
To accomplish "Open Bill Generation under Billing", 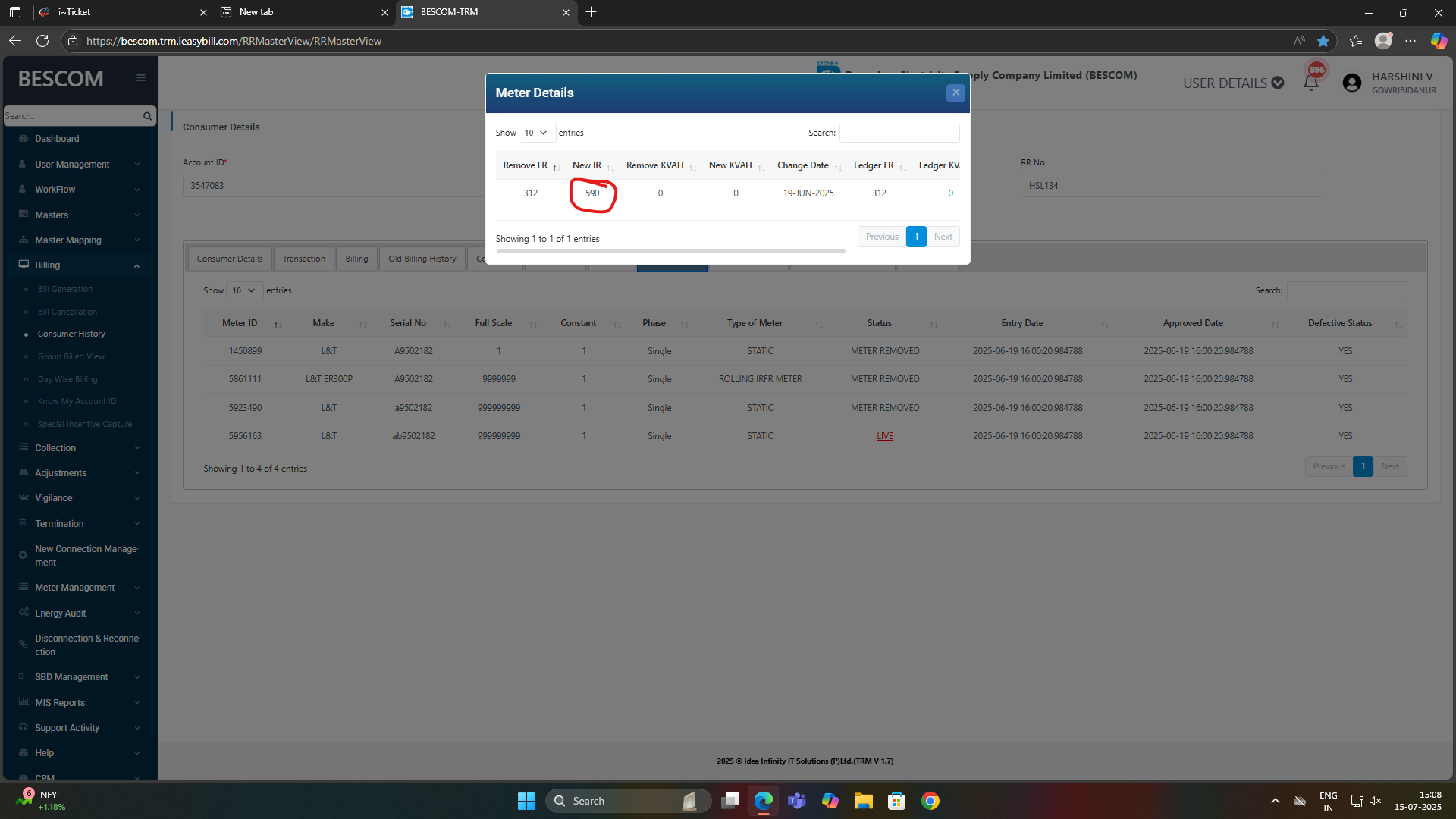I will pyautogui.click(x=65, y=289).
